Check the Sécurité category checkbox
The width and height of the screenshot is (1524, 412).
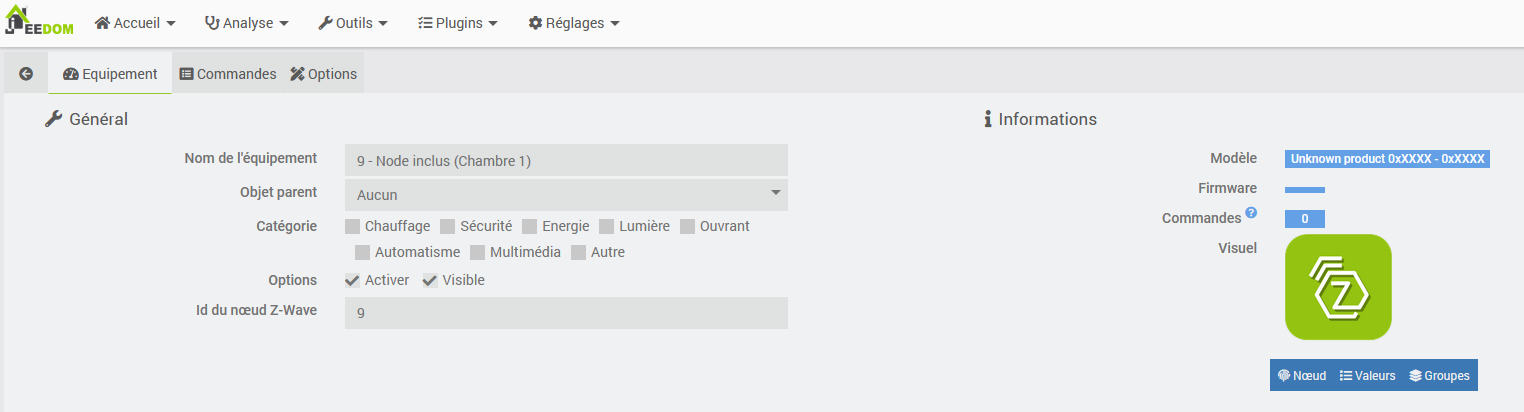(448, 226)
